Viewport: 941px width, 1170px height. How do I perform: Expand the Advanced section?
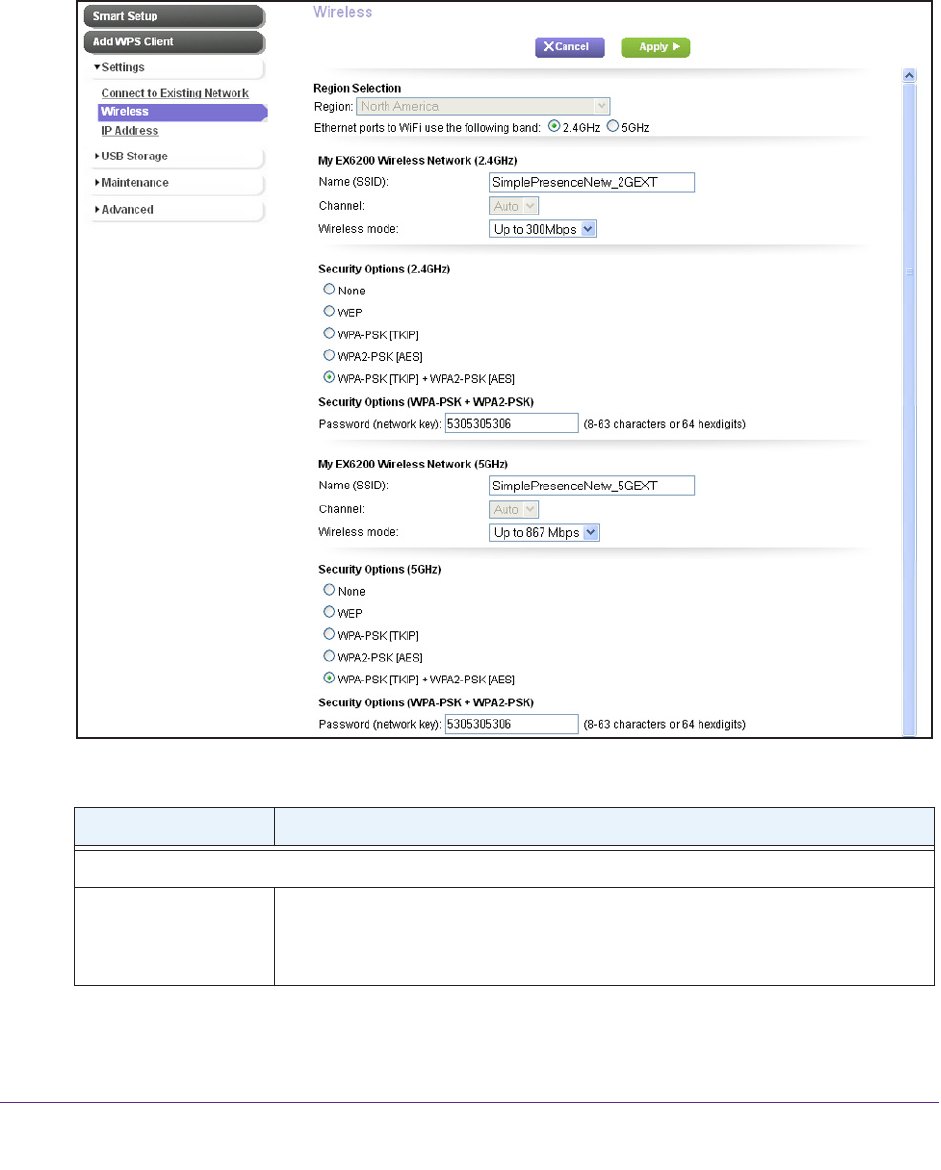[178, 210]
